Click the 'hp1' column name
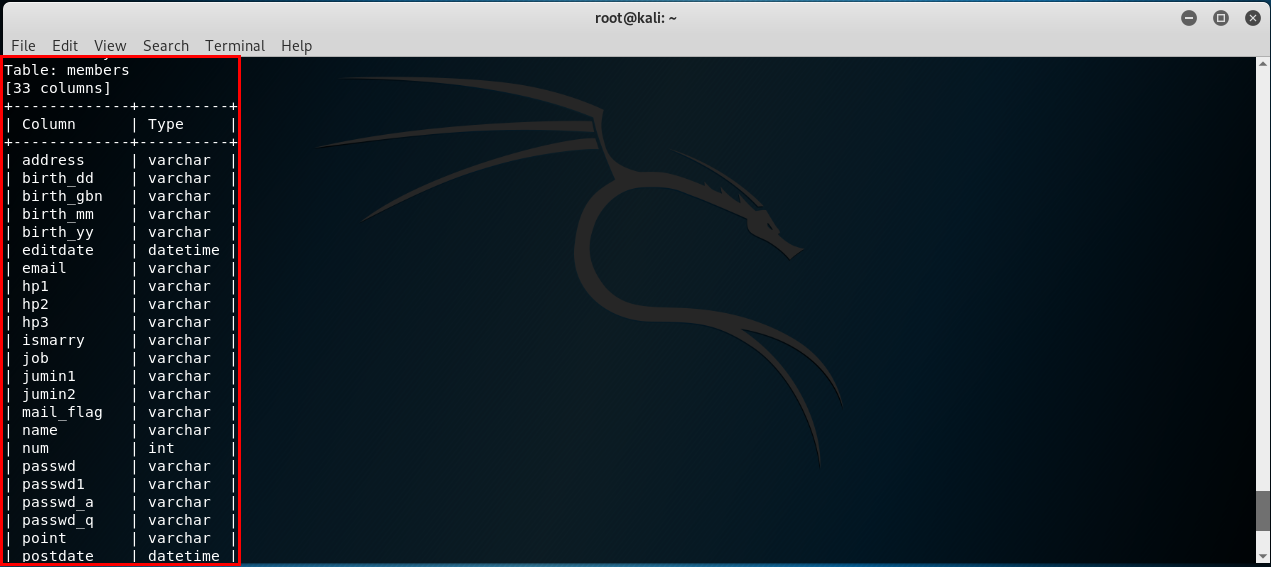The height and width of the screenshot is (567, 1271). click(35, 286)
